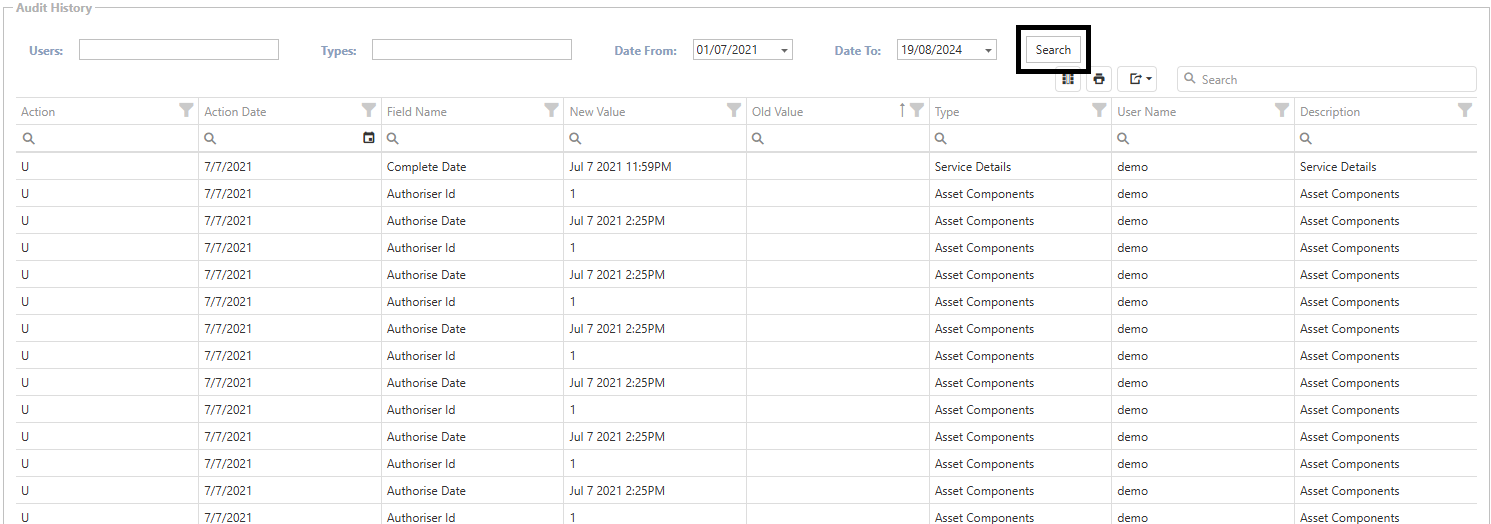Click the Field Name column filter icon

tap(551, 111)
